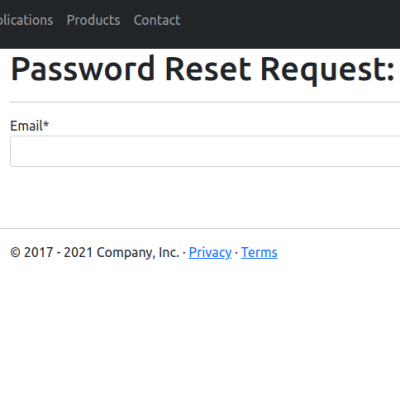The image size is (400, 400).
Task: Open the Privacy link in footer
Action: (210, 252)
